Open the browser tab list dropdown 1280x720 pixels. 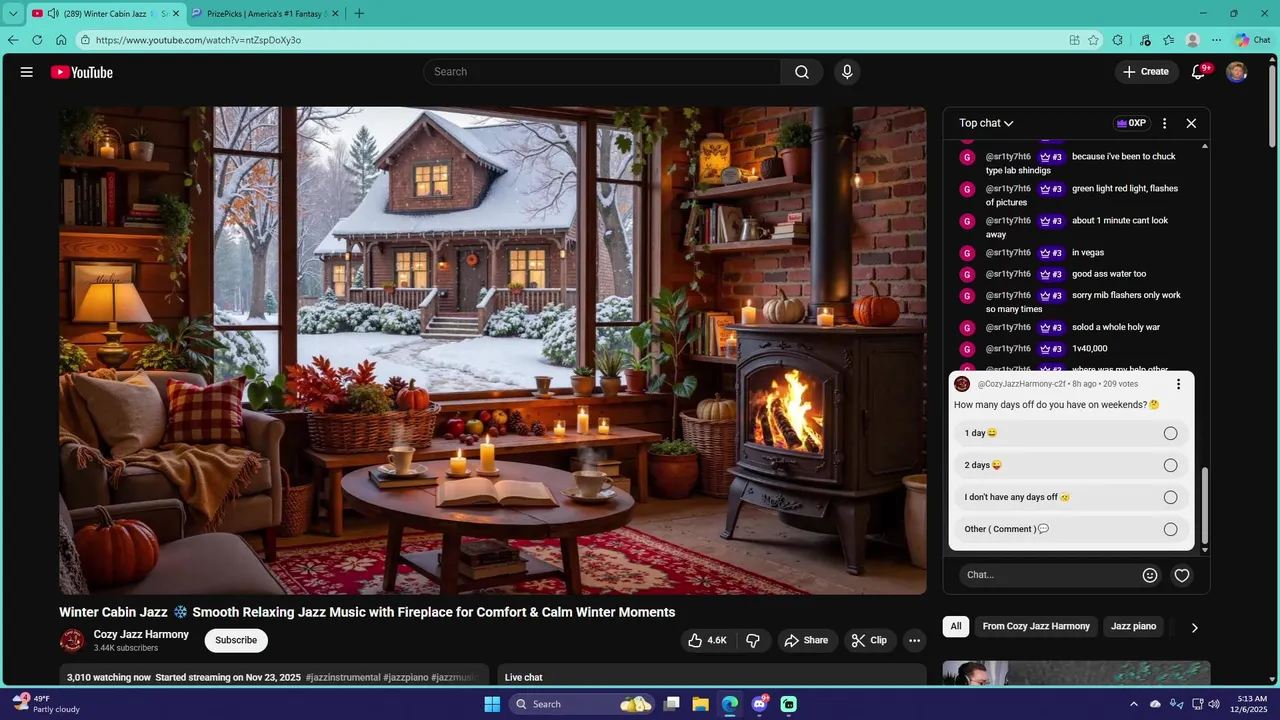(13, 13)
